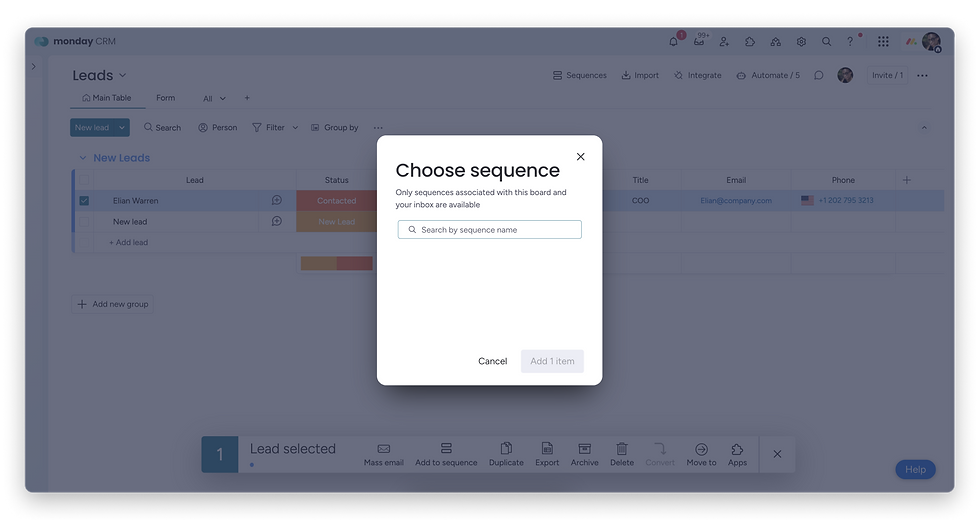Click the COO title cell

click(640, 201)
